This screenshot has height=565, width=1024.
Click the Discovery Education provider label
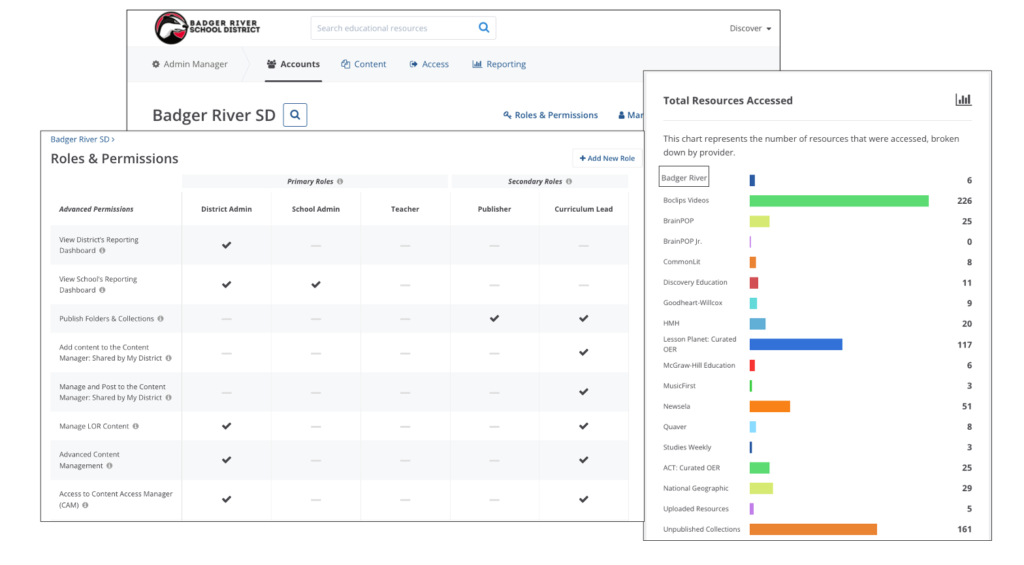coord(695,282)
